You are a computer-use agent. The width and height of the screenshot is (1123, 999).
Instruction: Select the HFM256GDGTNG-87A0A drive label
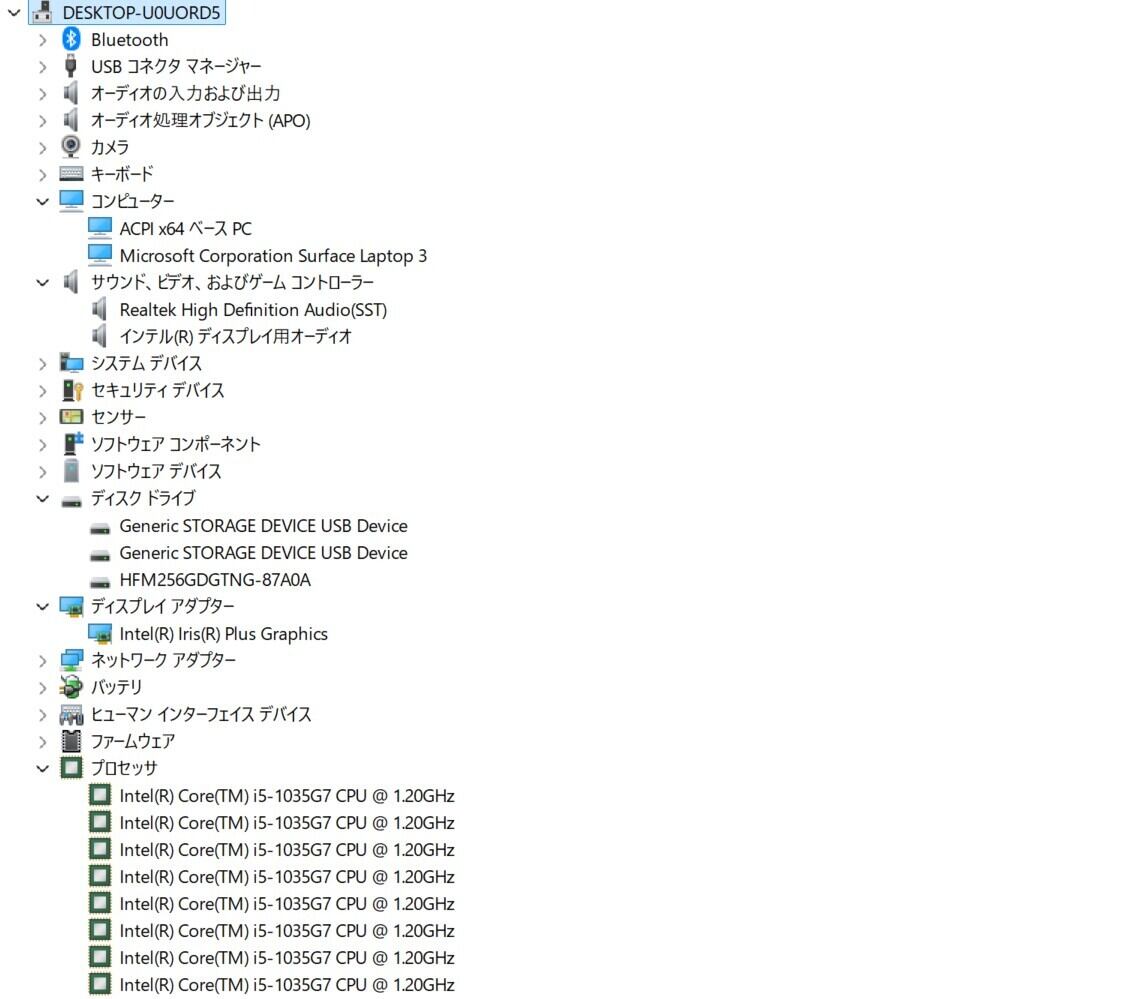point(215,580)
